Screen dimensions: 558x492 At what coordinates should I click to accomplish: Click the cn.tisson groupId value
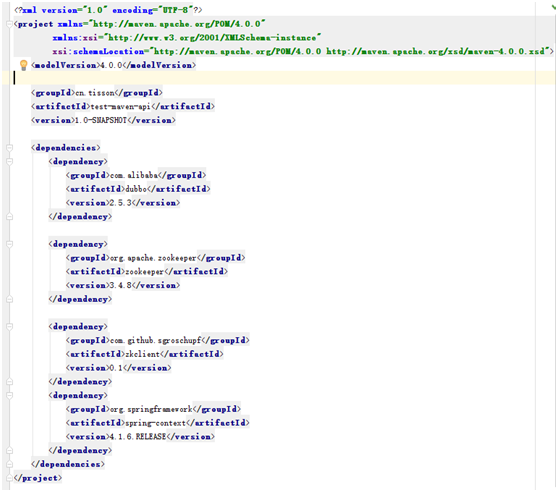pos(95,93)
